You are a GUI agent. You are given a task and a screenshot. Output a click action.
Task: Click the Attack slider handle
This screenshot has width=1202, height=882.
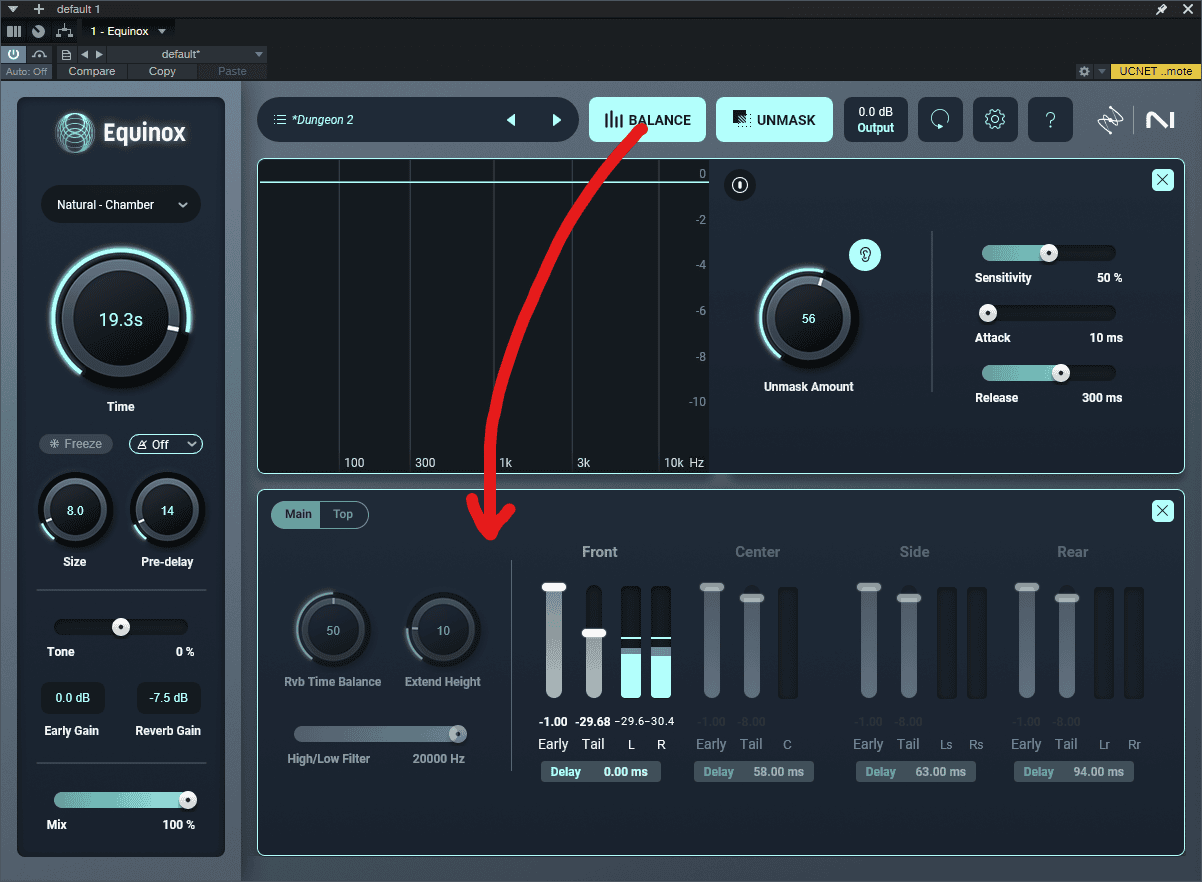click(988, 313)
